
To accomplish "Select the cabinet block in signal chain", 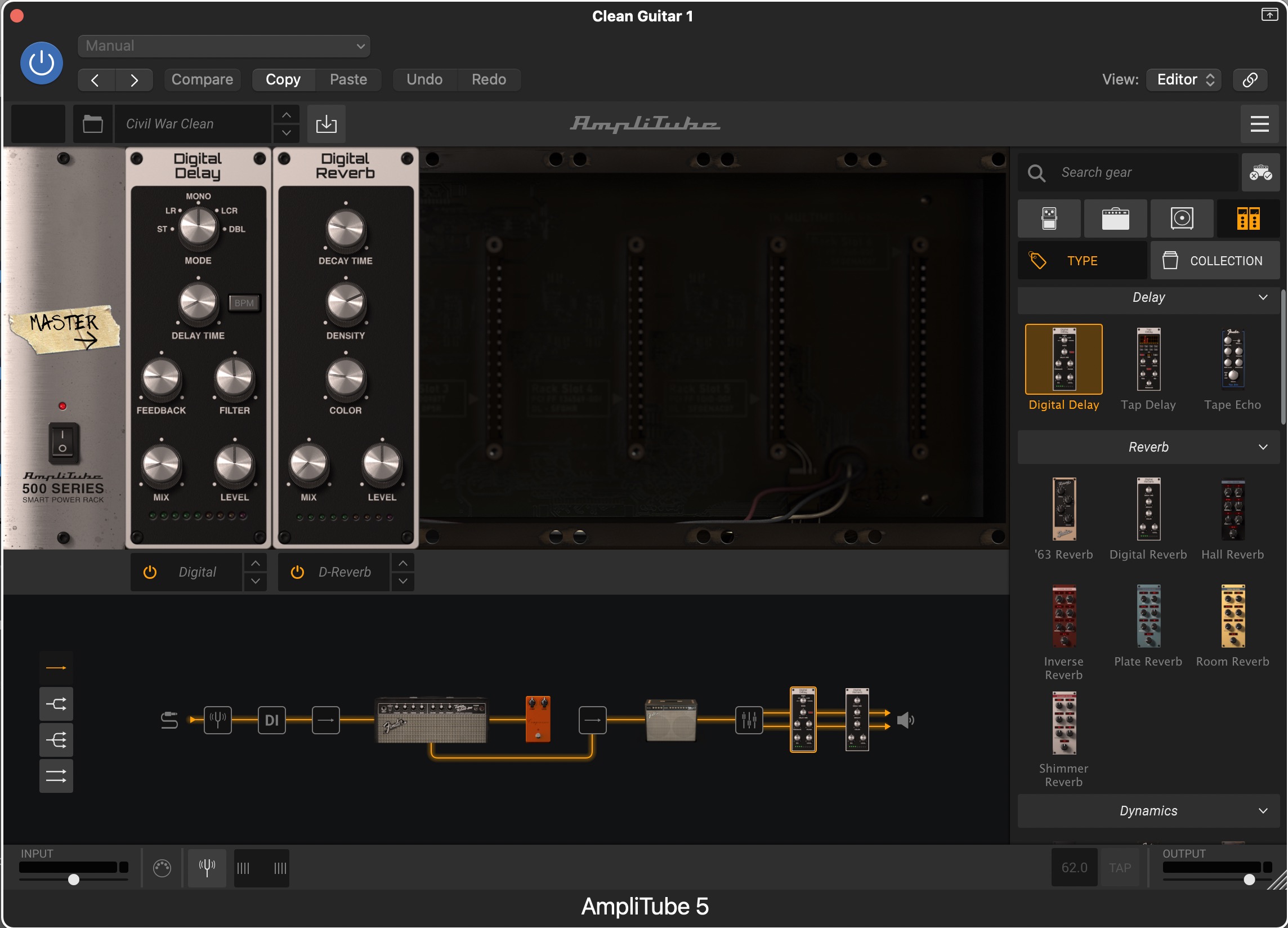I will [x=670, y=720].
